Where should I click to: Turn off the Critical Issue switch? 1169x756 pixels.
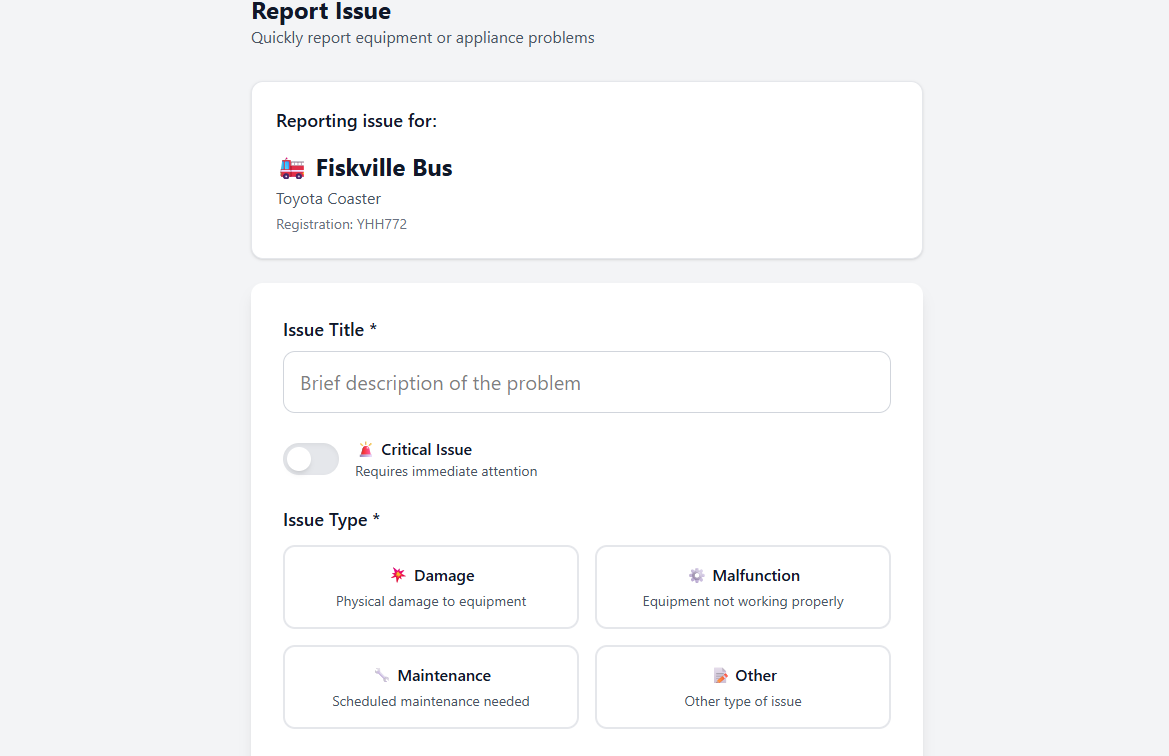(310, 459)
